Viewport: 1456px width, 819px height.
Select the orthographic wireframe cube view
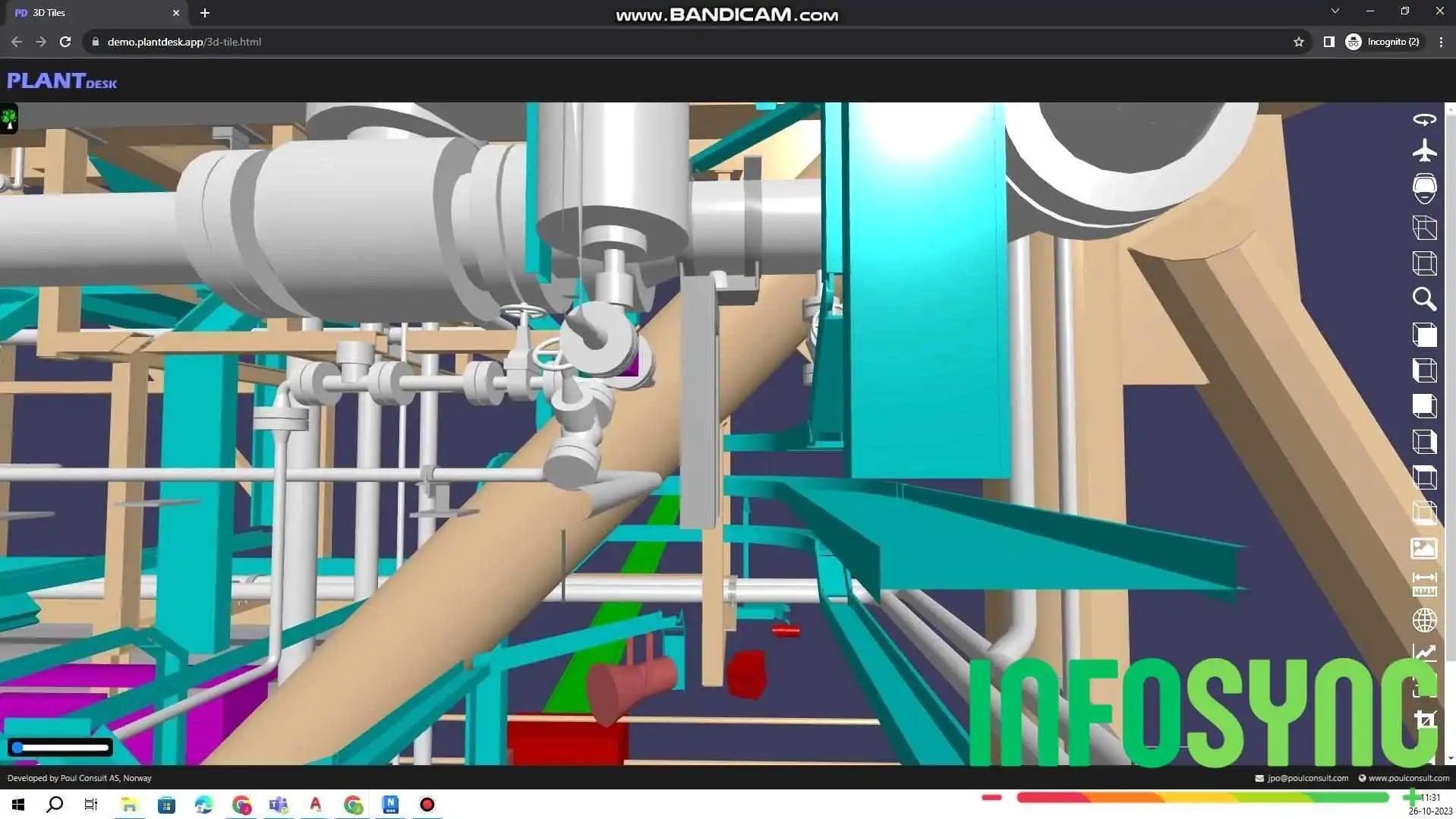click(1424, 263)
